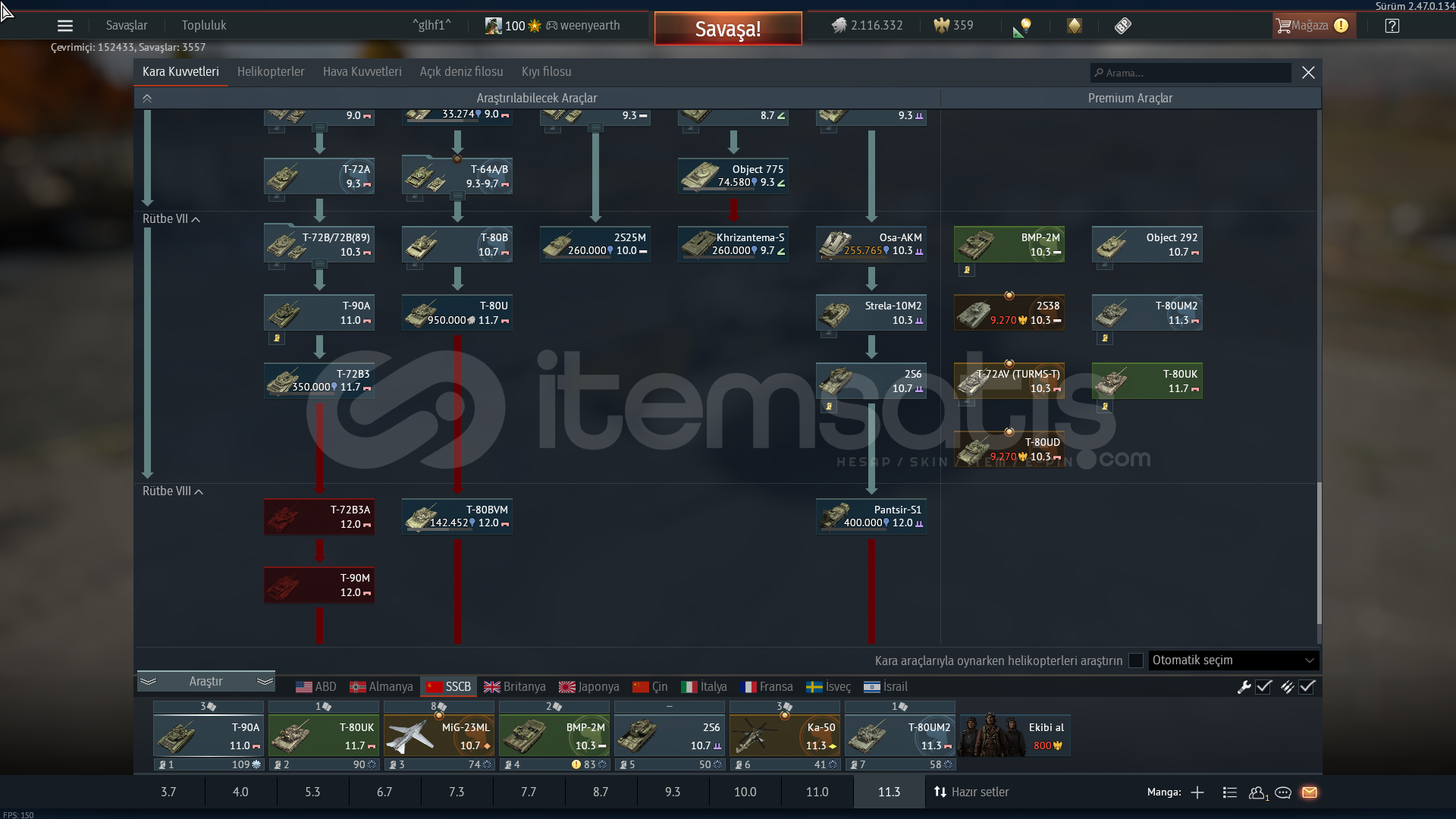Expand the Araştır left chevron
The height and width of the screenshot is (819, 1456).
148,682
